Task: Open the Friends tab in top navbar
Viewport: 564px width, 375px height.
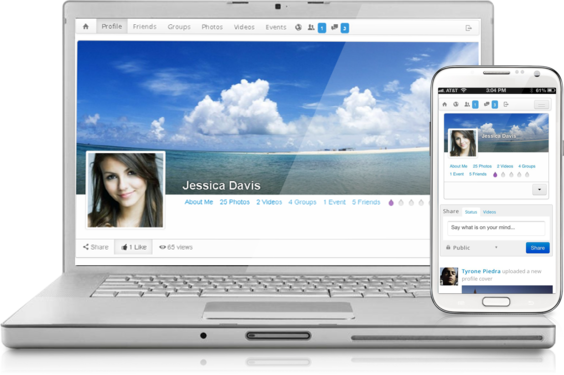Action: [145, 27]
